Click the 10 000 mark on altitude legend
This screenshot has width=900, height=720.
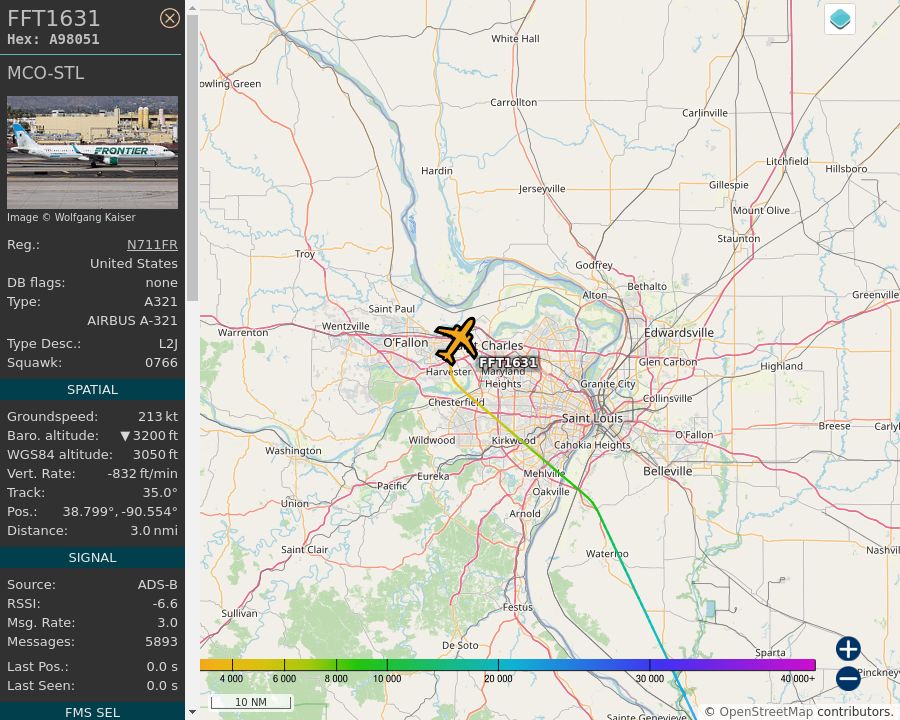pyautogui.click(x=387, y=678)
